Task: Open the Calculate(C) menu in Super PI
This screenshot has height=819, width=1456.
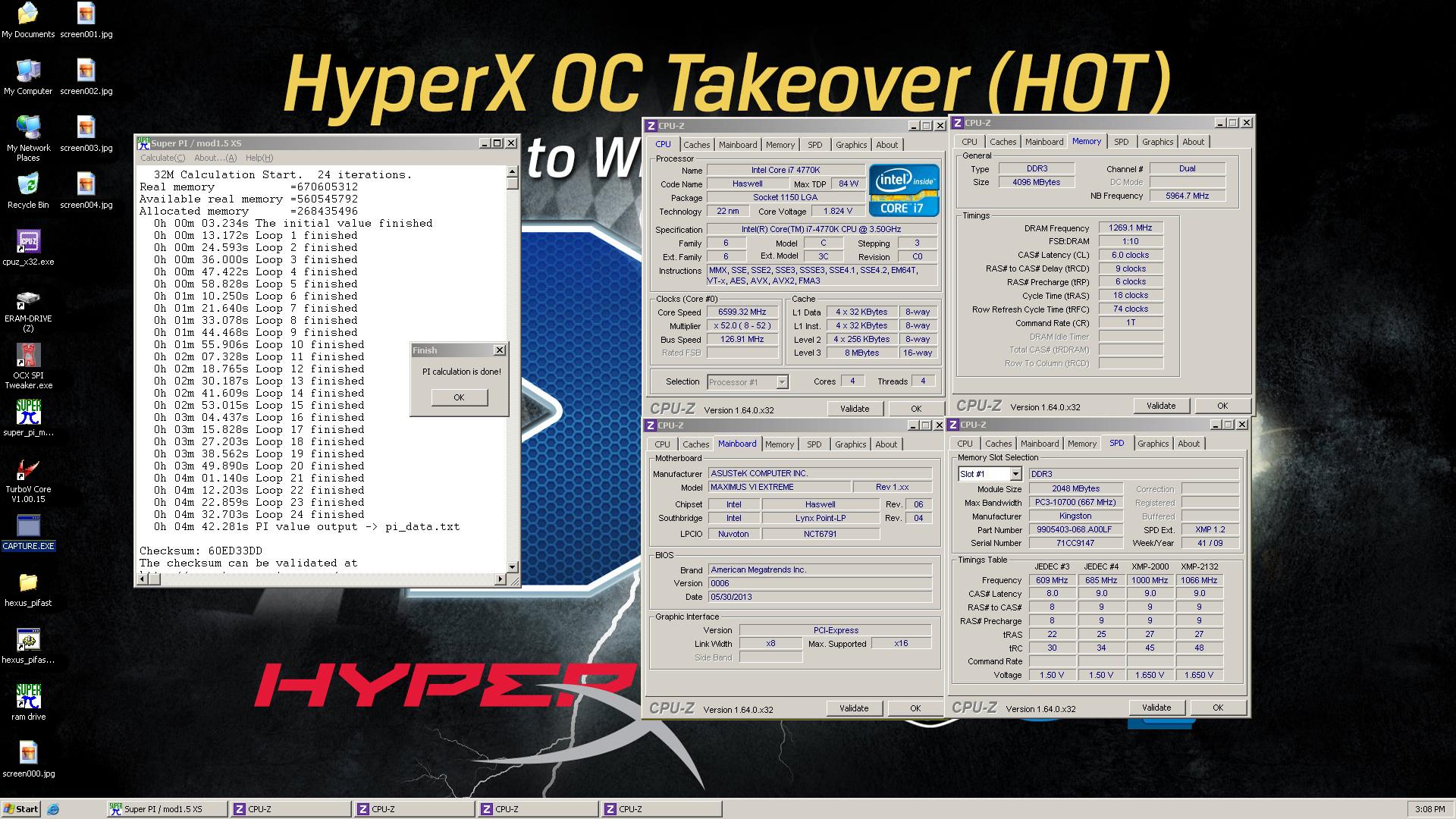Action: 162,158
